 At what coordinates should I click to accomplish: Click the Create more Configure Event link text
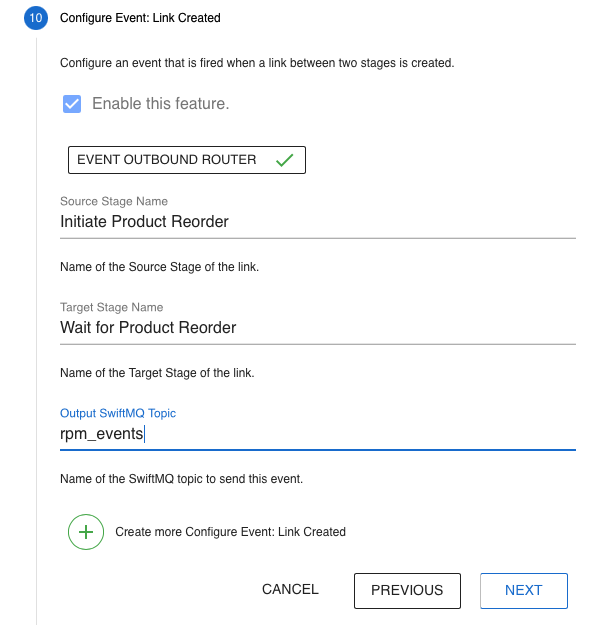coord(230,532)
